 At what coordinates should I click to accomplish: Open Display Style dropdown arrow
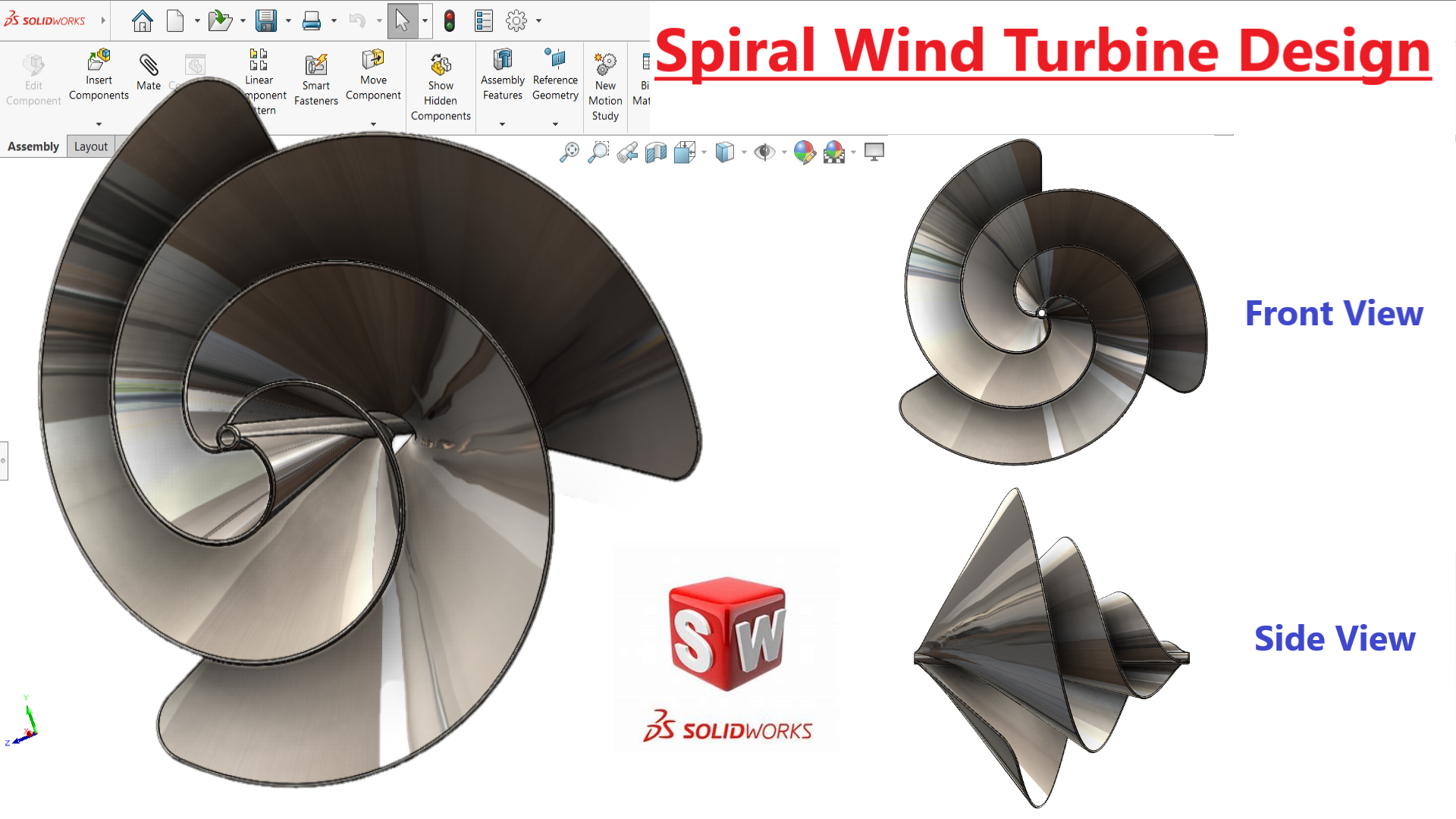click(744, 152)
